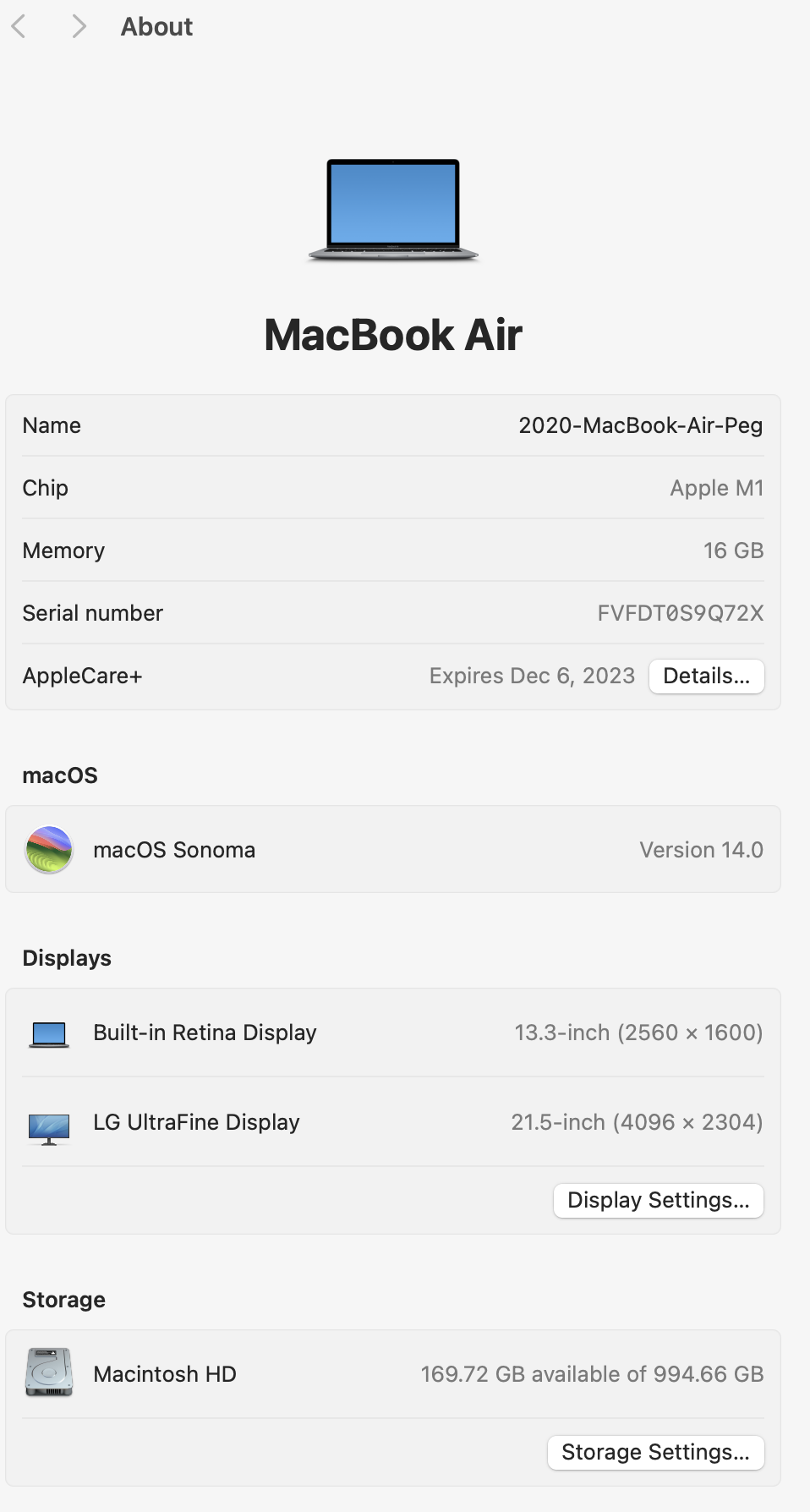Click the Storage section heading
The width and height of the screenshot is (810, 1512).
coord(64,1300)
